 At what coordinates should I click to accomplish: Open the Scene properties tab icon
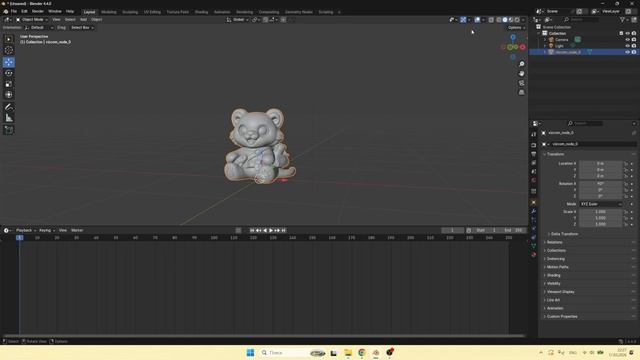point(533,171)
